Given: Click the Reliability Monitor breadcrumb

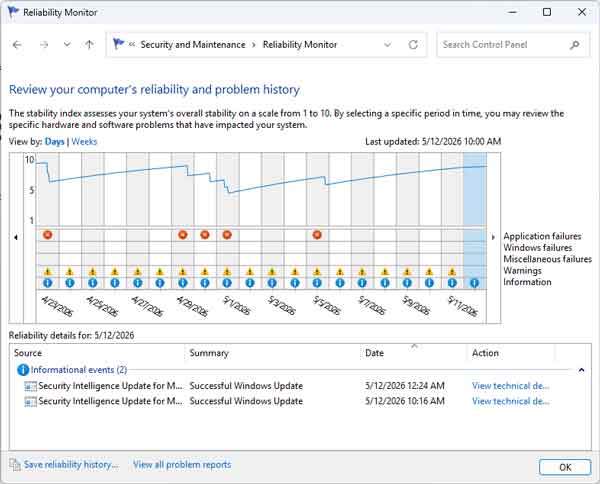Looking at the screenshot, I should (x=300, y=45).
